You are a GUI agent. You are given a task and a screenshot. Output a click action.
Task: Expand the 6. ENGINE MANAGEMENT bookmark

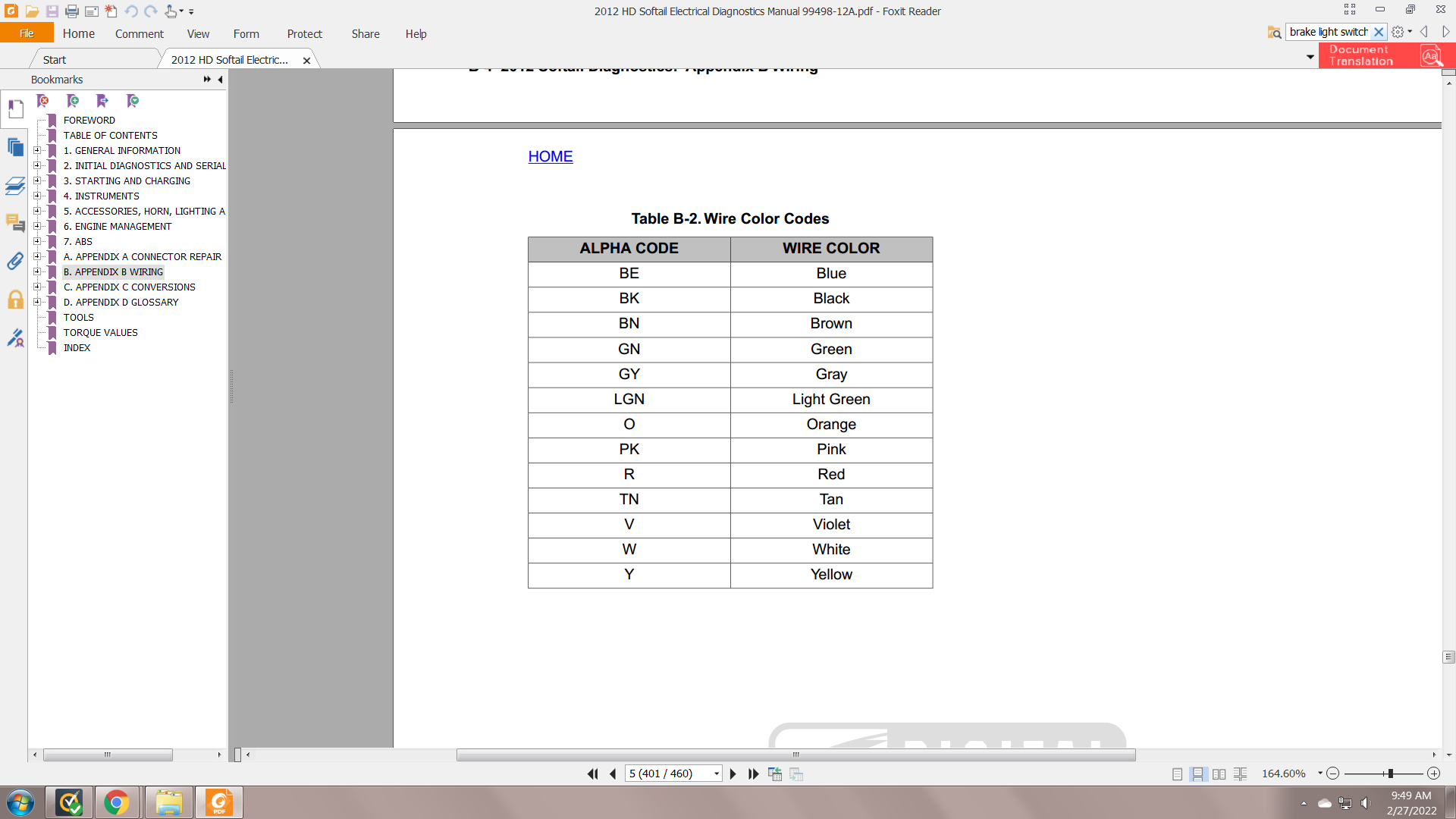(x=36, y=226)
